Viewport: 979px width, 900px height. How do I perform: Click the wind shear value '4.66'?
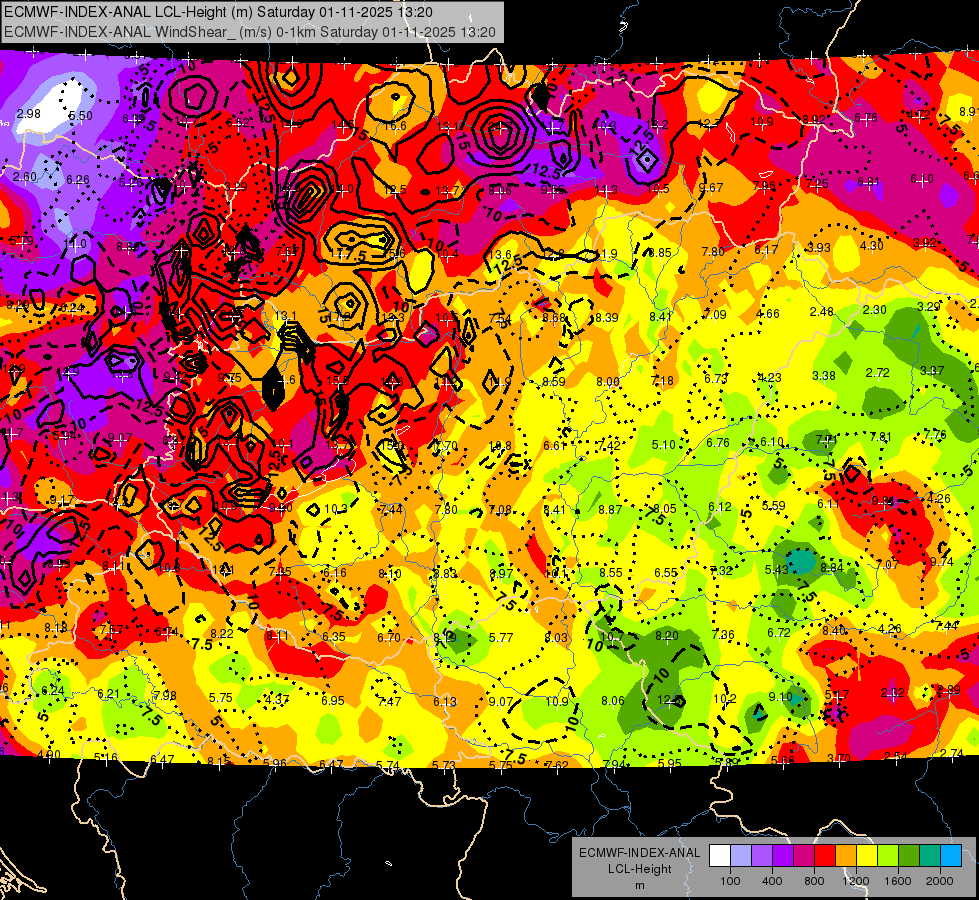(x=767, y=314)
